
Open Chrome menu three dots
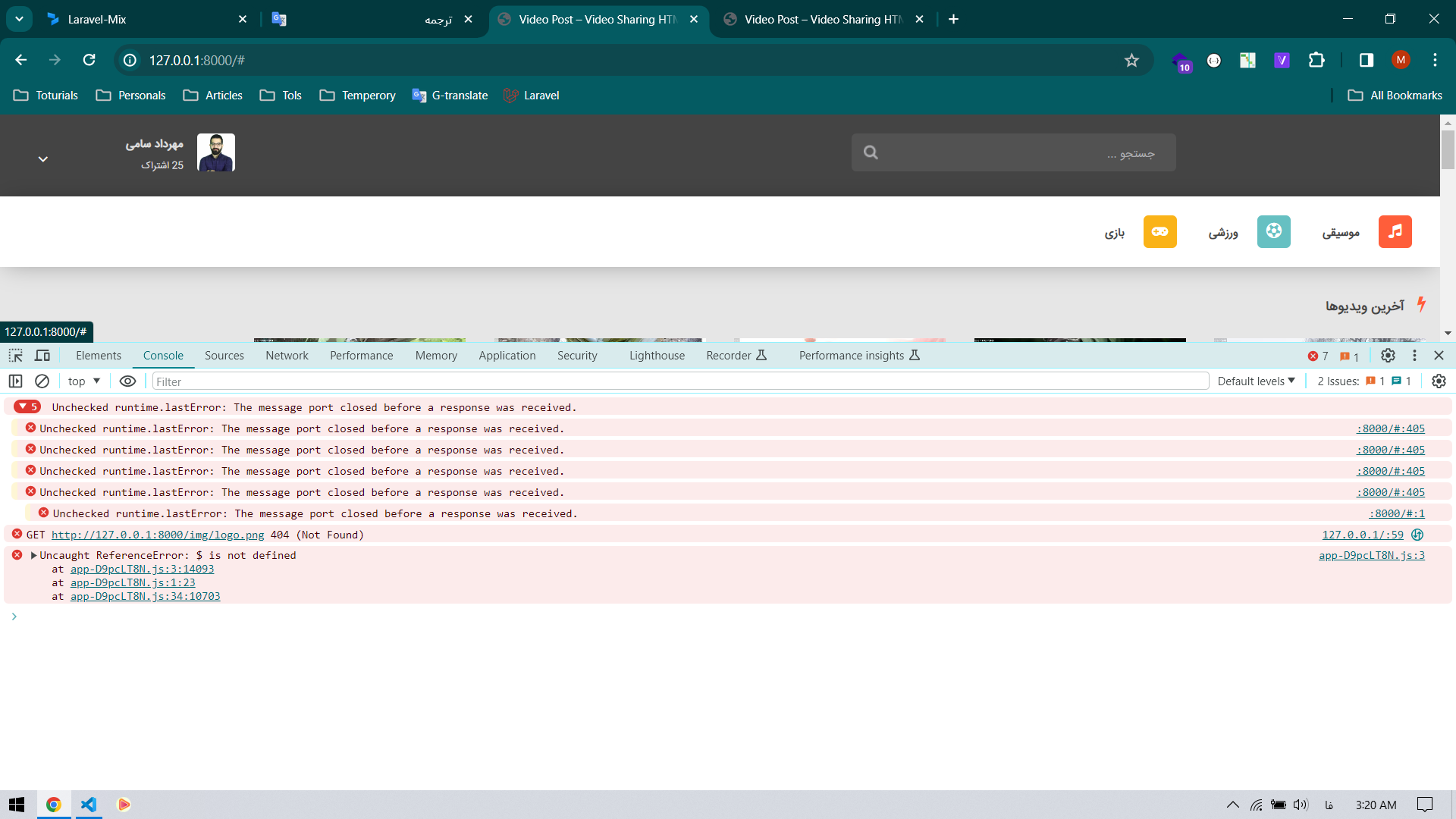[x=1435, y=60]
